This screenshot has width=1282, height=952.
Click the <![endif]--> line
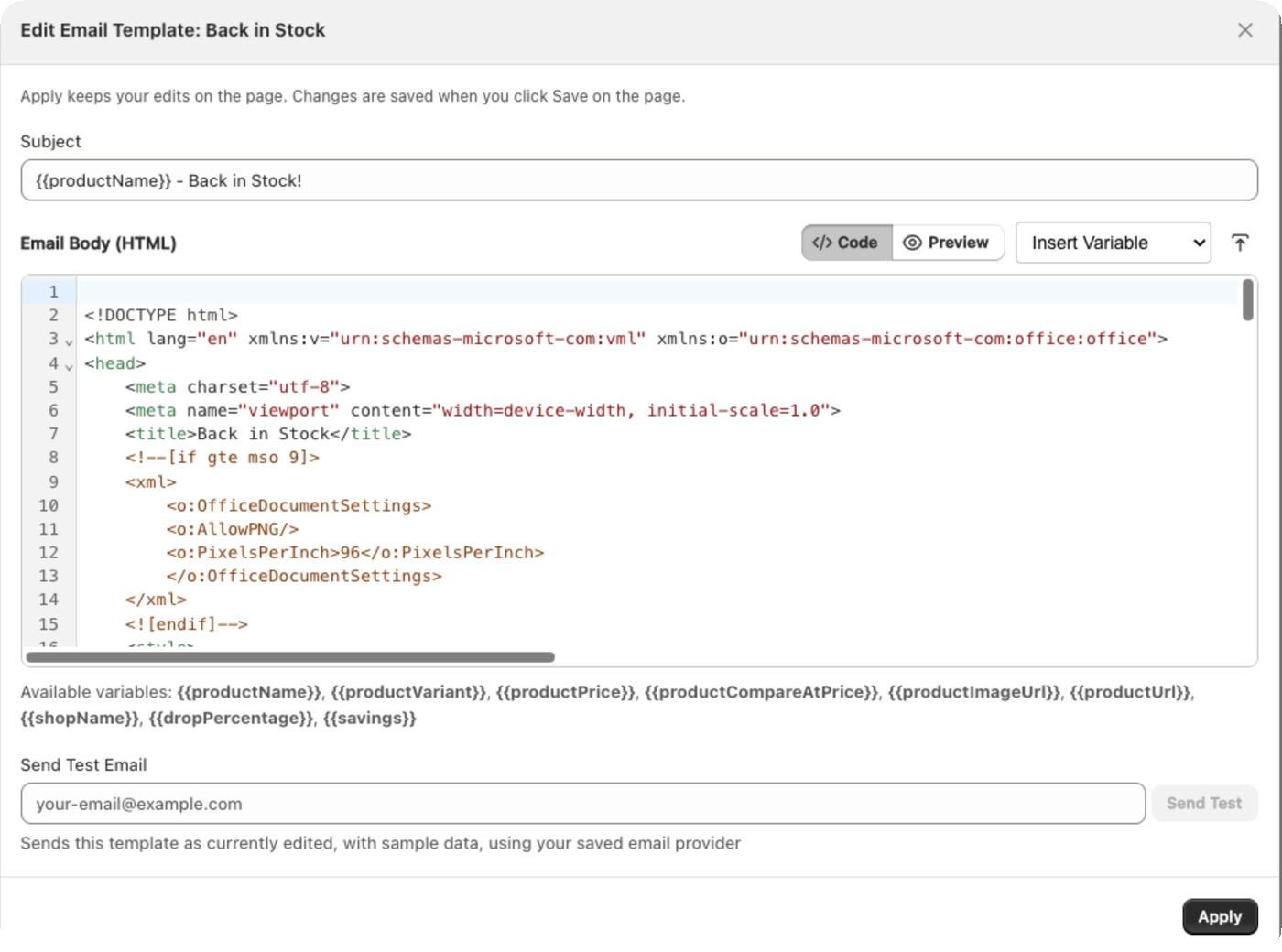(187, 623)
